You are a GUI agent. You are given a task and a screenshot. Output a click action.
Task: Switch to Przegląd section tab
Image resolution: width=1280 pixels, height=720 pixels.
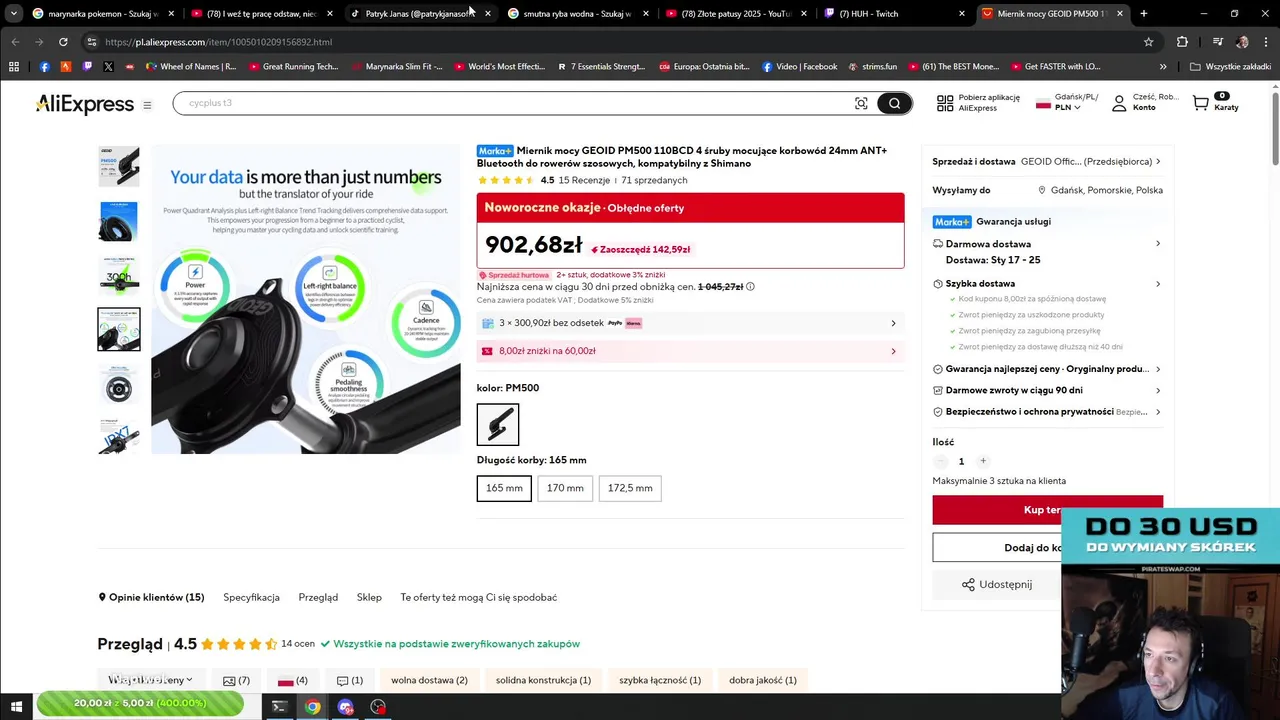(318, 597)
